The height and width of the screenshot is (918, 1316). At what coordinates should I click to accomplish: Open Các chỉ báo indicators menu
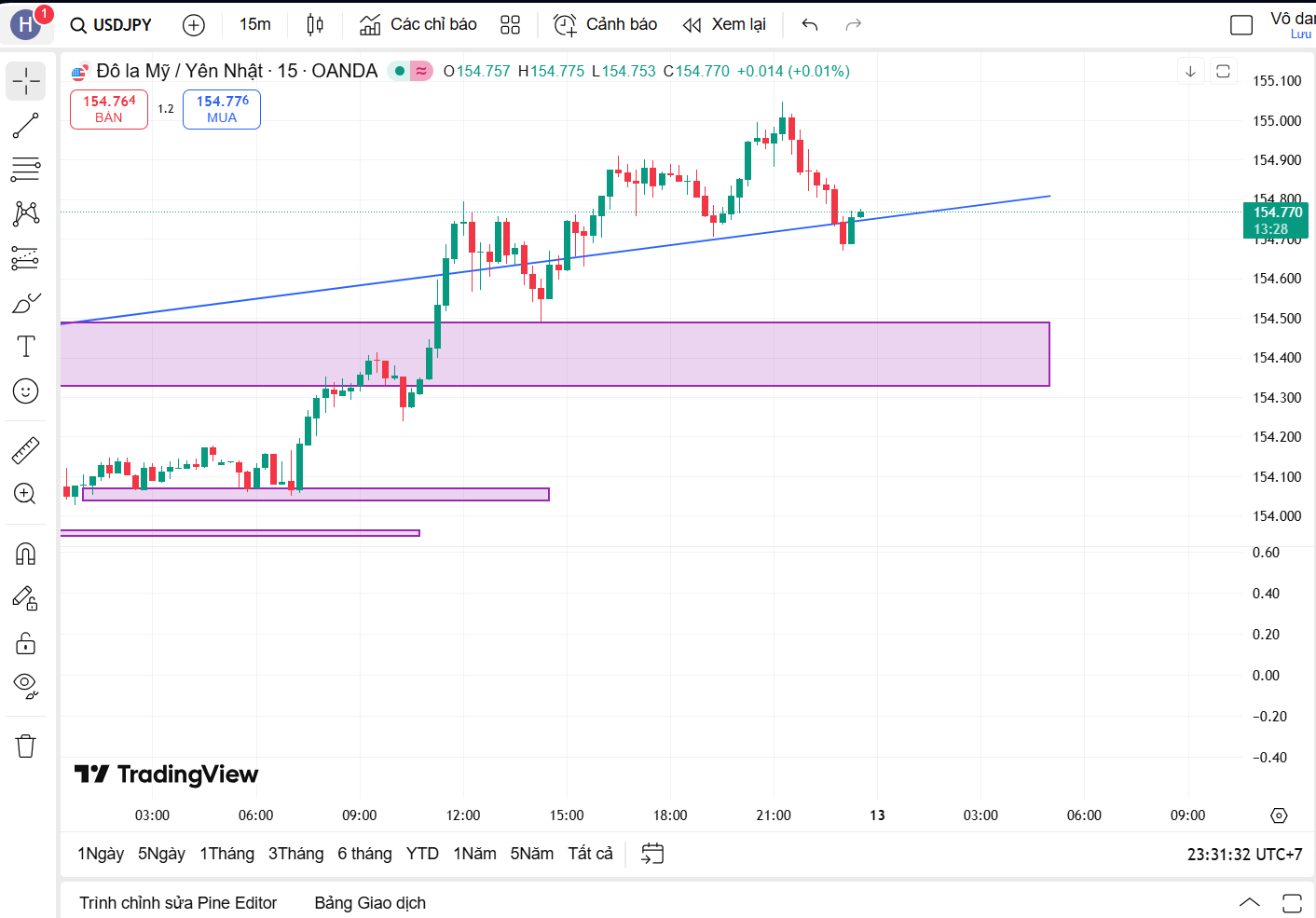(x=417, y=23)
